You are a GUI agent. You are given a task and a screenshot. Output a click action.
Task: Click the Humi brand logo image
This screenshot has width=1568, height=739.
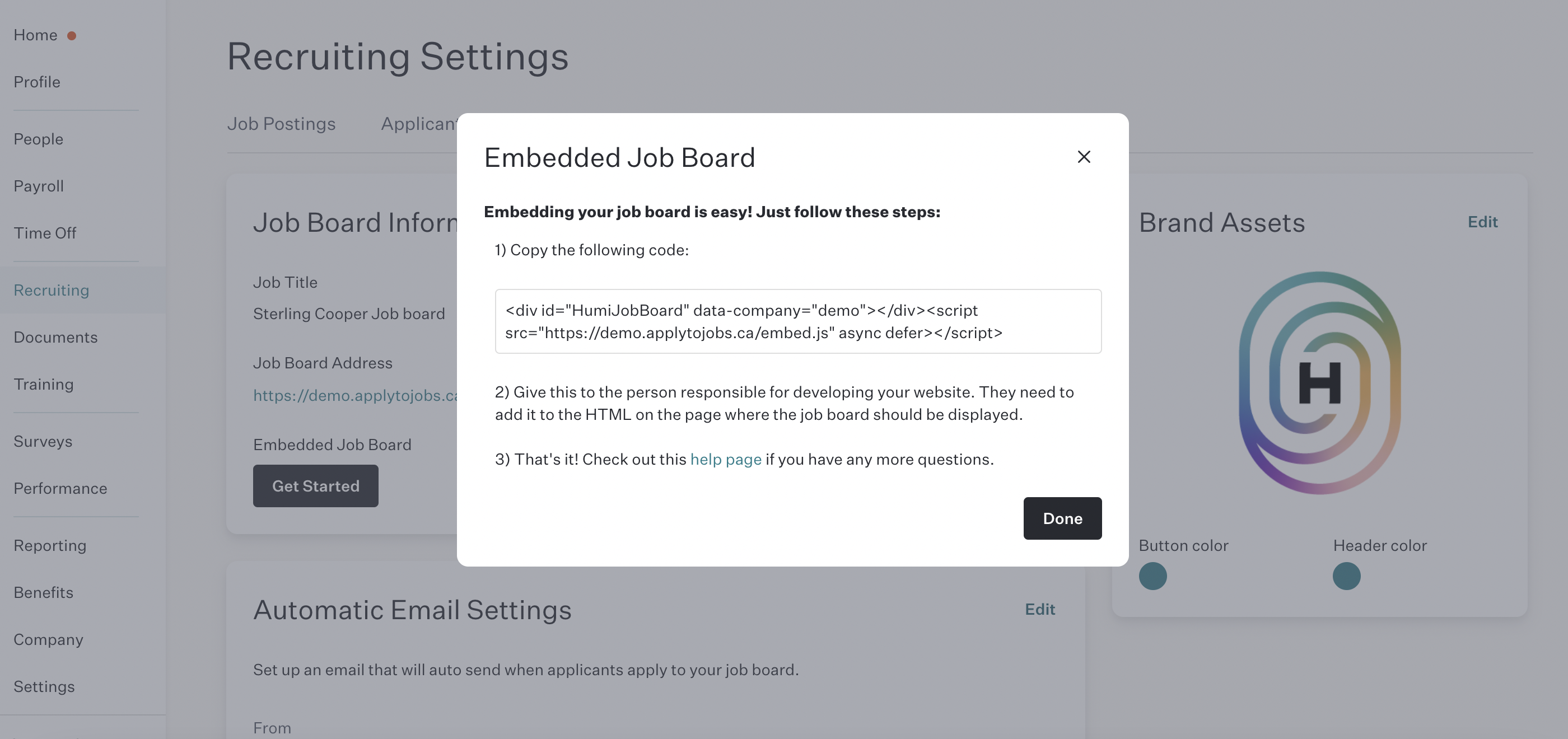pyautogui.click(x=1320, y=383)
